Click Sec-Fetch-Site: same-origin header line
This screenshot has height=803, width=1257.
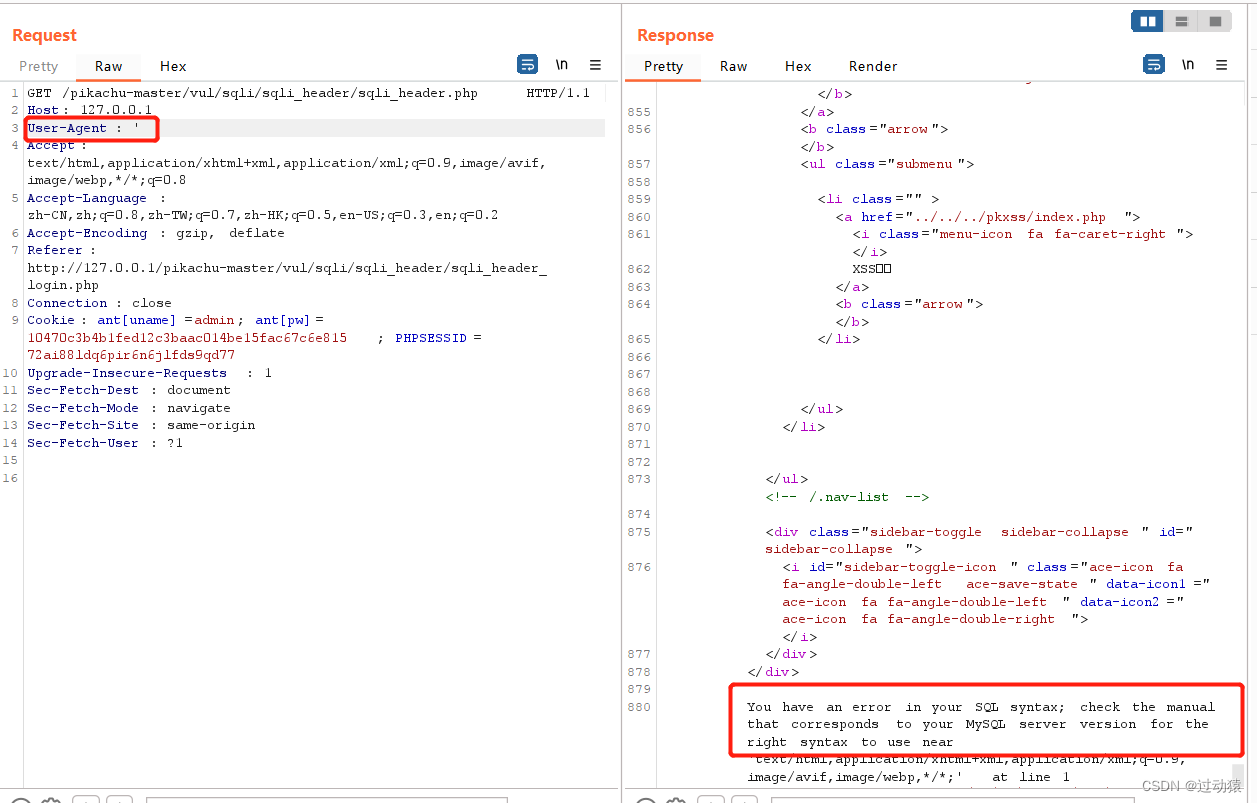[x=141, y=425]
